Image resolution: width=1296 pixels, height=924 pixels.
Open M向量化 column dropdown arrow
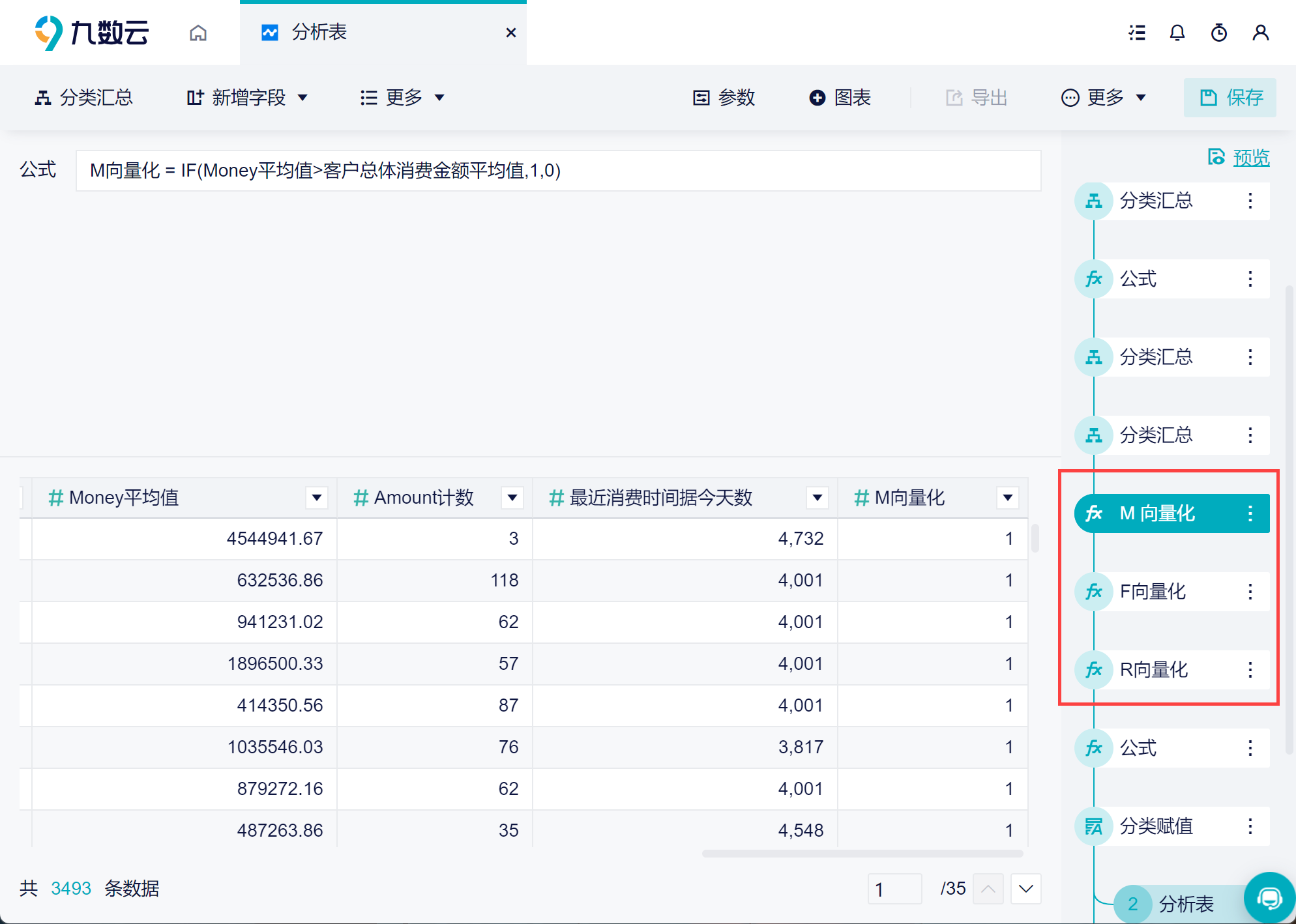tap(1007, 498)
